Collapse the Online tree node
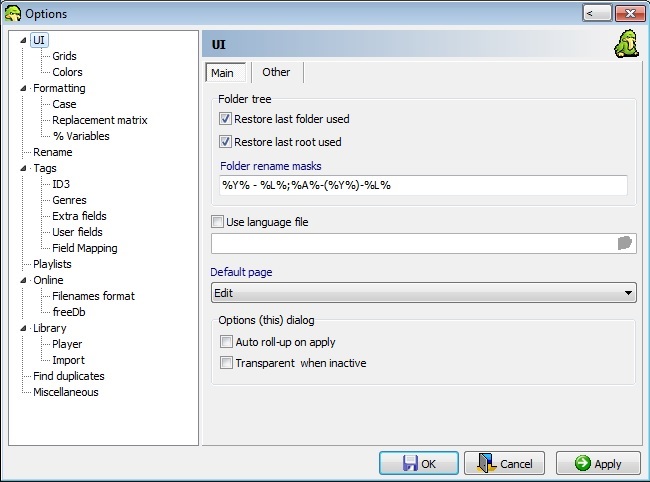 (23, 280)
